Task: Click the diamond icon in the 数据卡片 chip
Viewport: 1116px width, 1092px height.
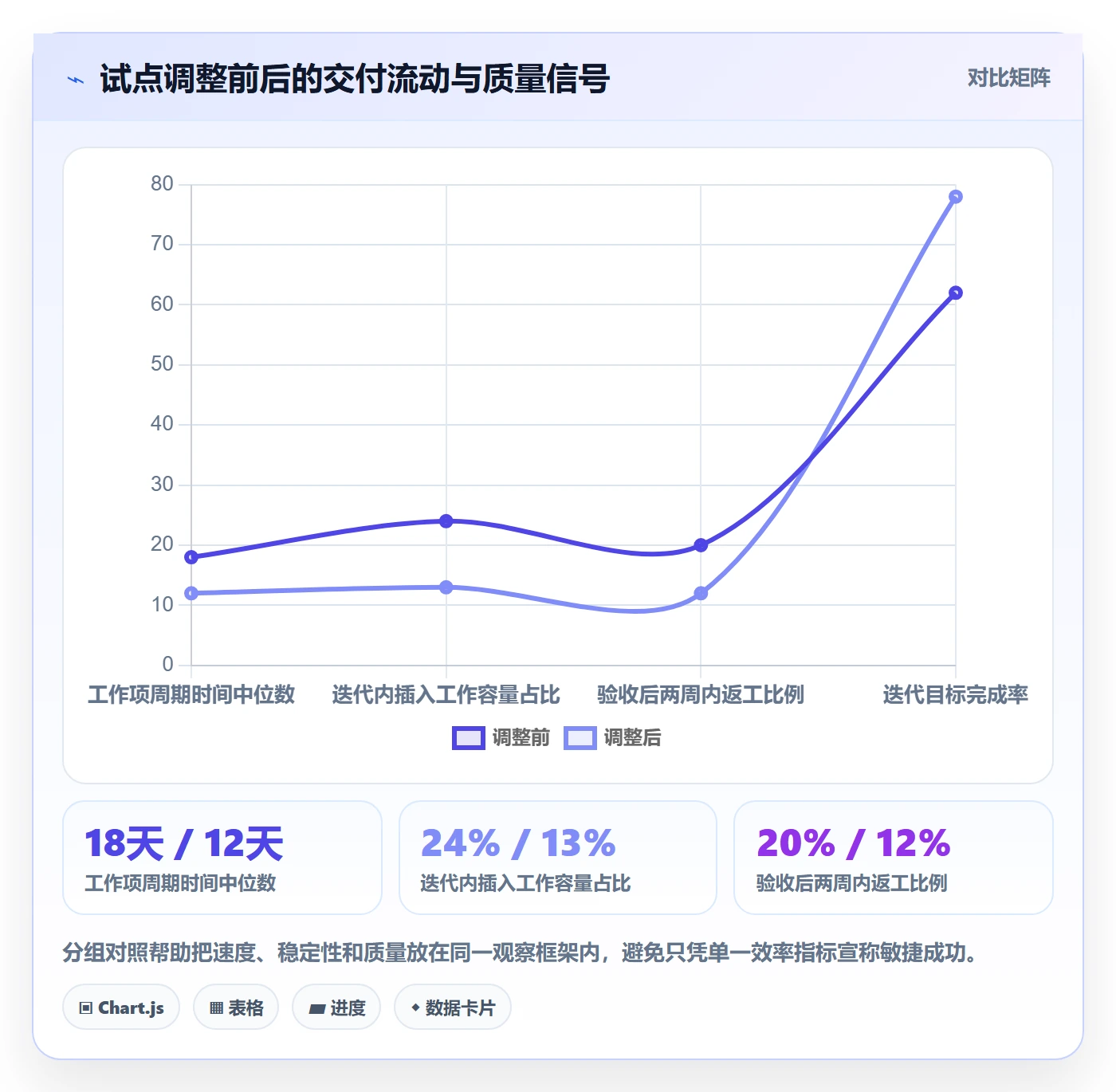Action: pyautogui.click(x=415, y=1008)
